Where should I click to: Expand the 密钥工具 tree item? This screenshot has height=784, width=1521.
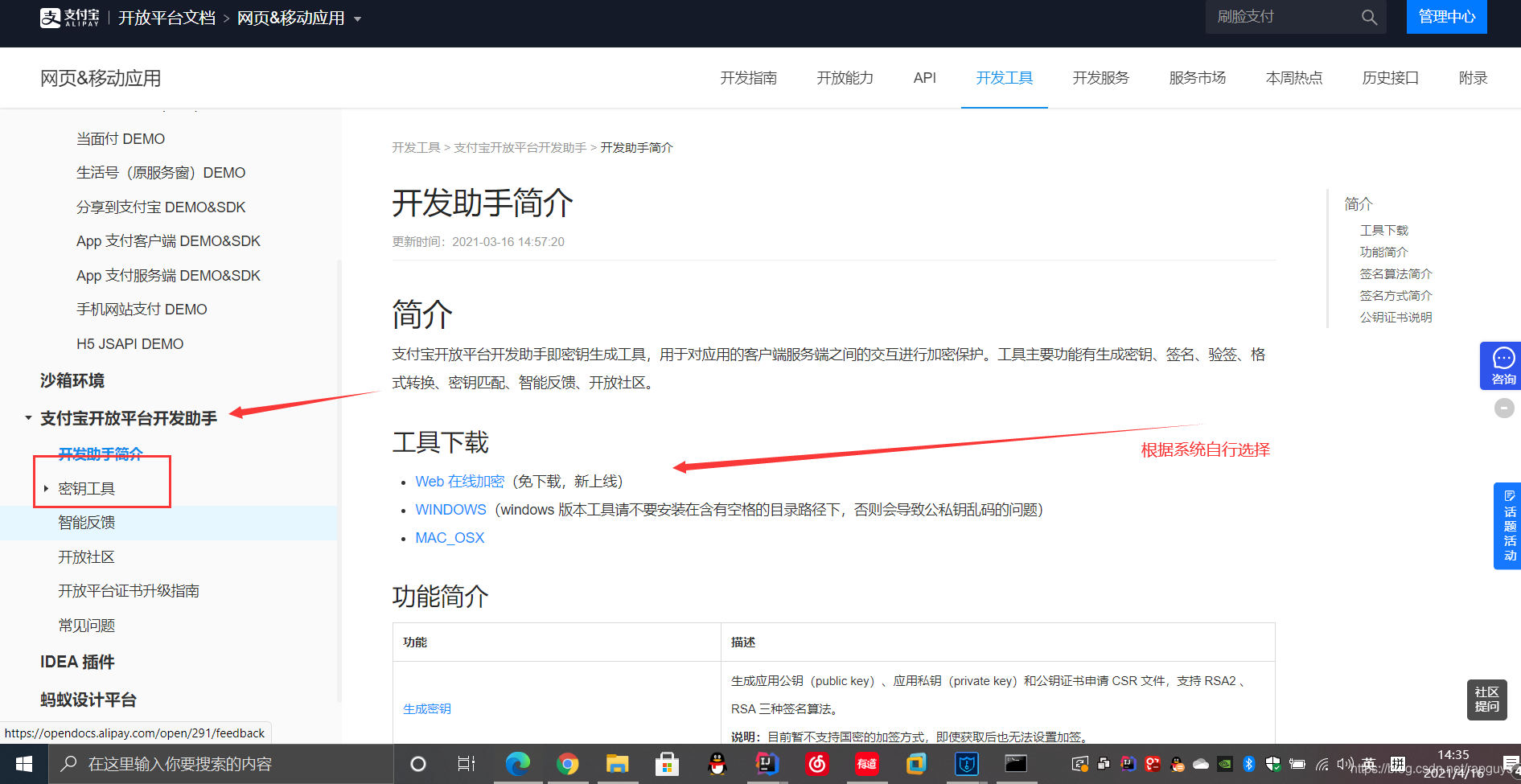46,488
